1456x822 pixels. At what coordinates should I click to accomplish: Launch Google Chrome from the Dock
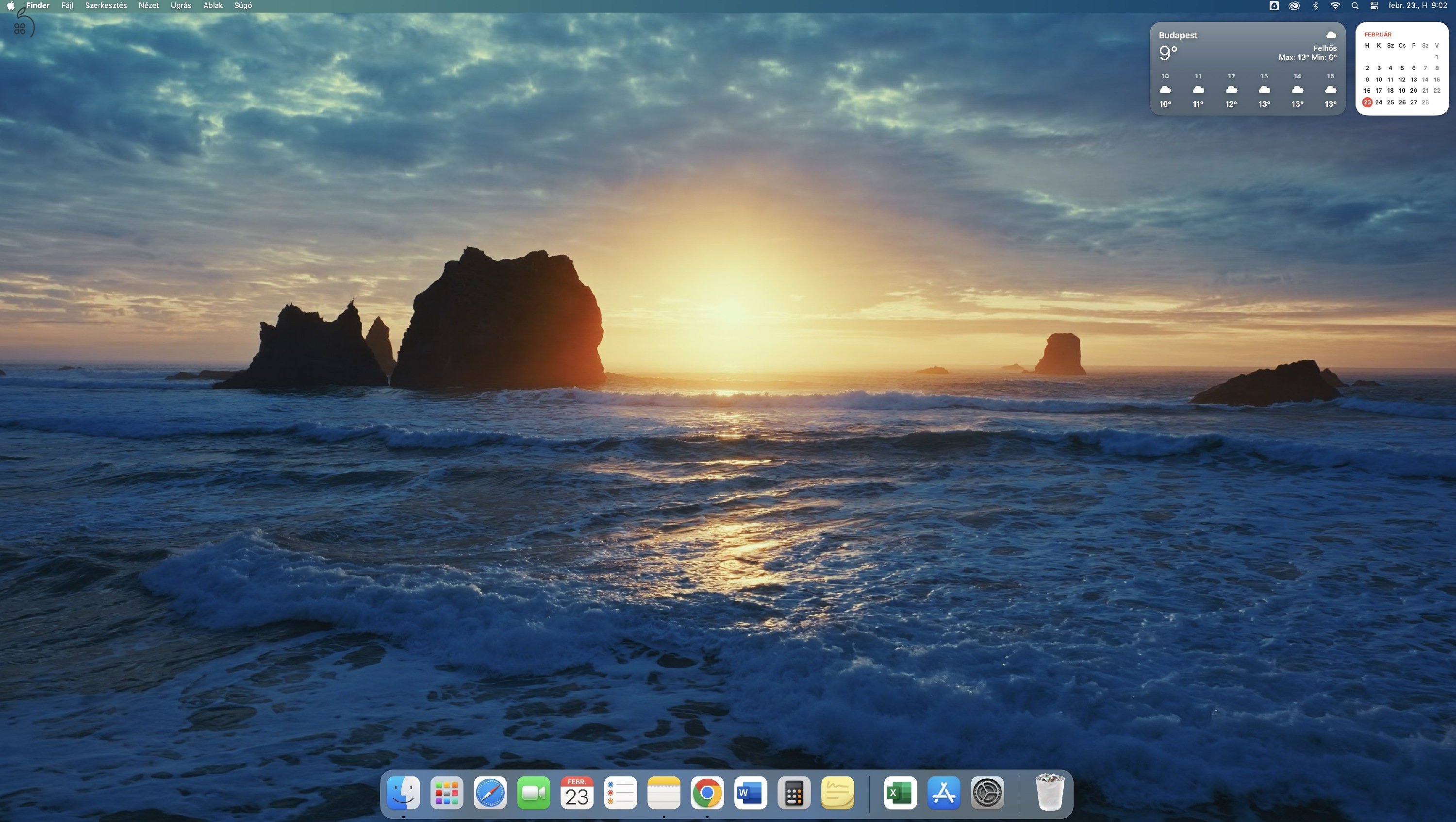(708, 793)
